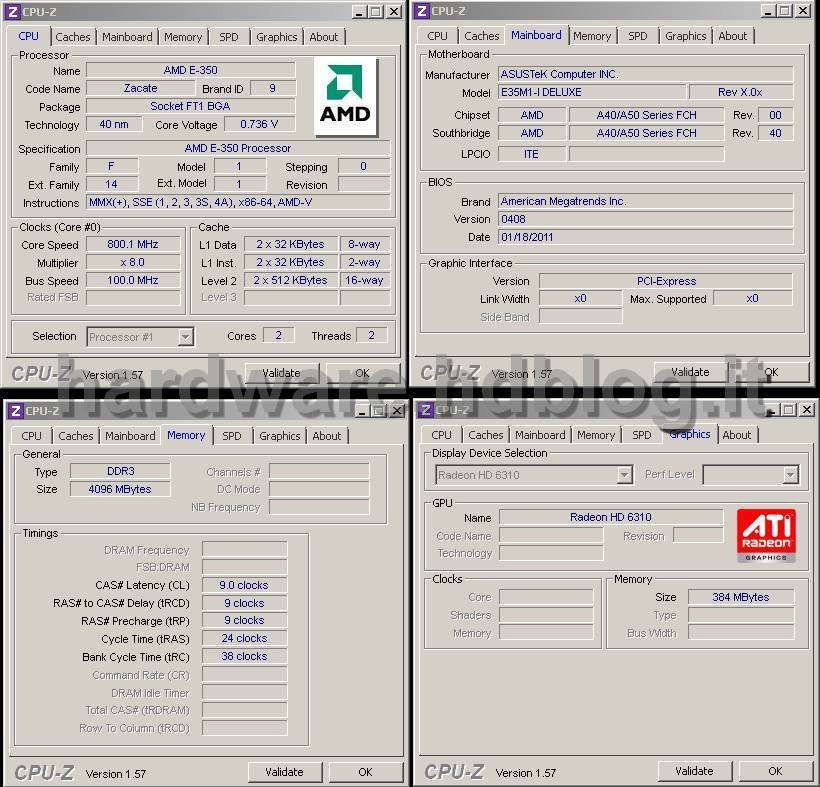Screen dimensions: 820x787
Task: Click the CPU-Z title icon in the CPU tab window
Action: pyautogui.click(x=13, y=12)
